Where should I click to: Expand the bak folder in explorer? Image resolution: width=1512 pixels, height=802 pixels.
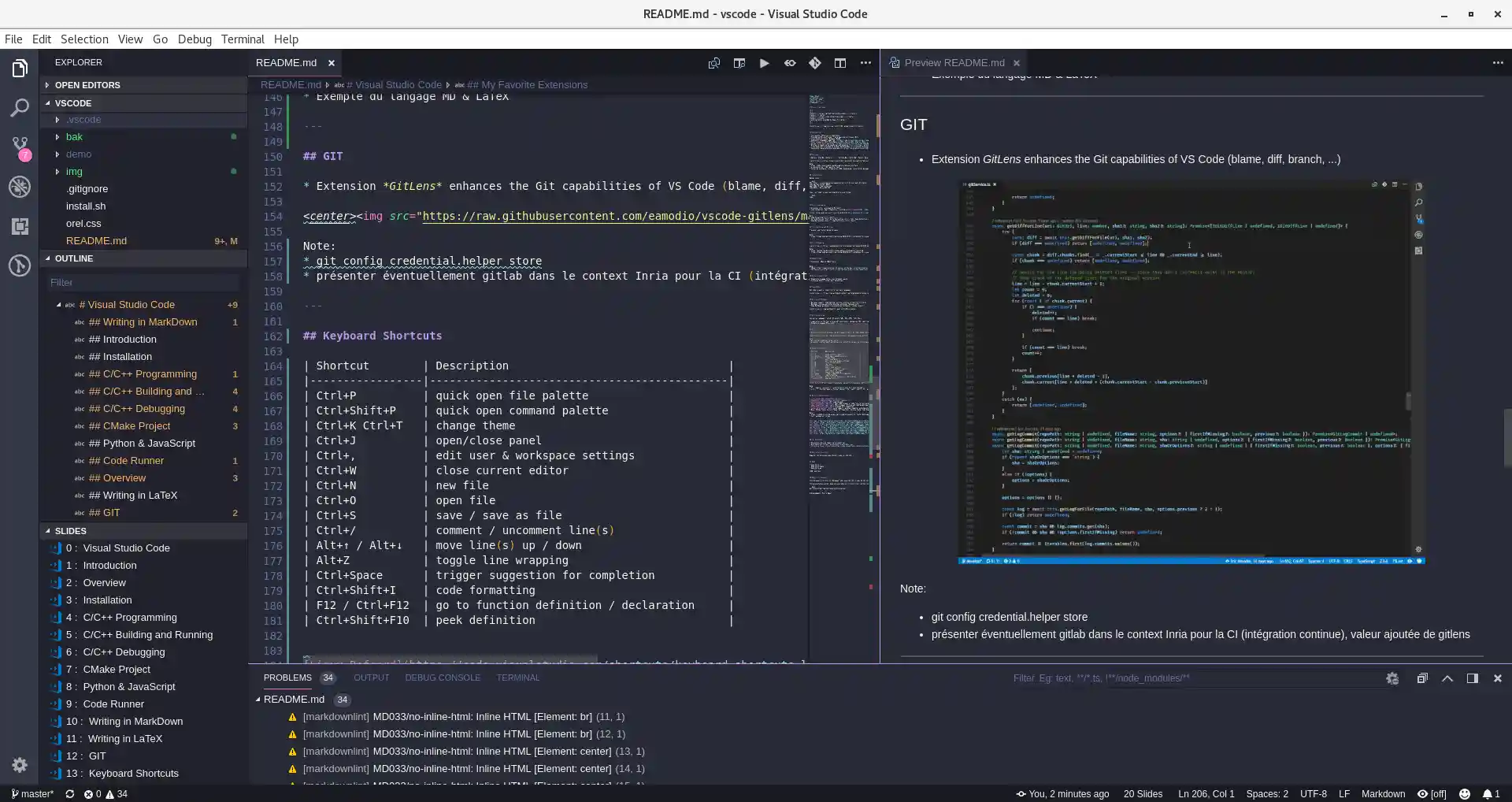click(74, 137)
